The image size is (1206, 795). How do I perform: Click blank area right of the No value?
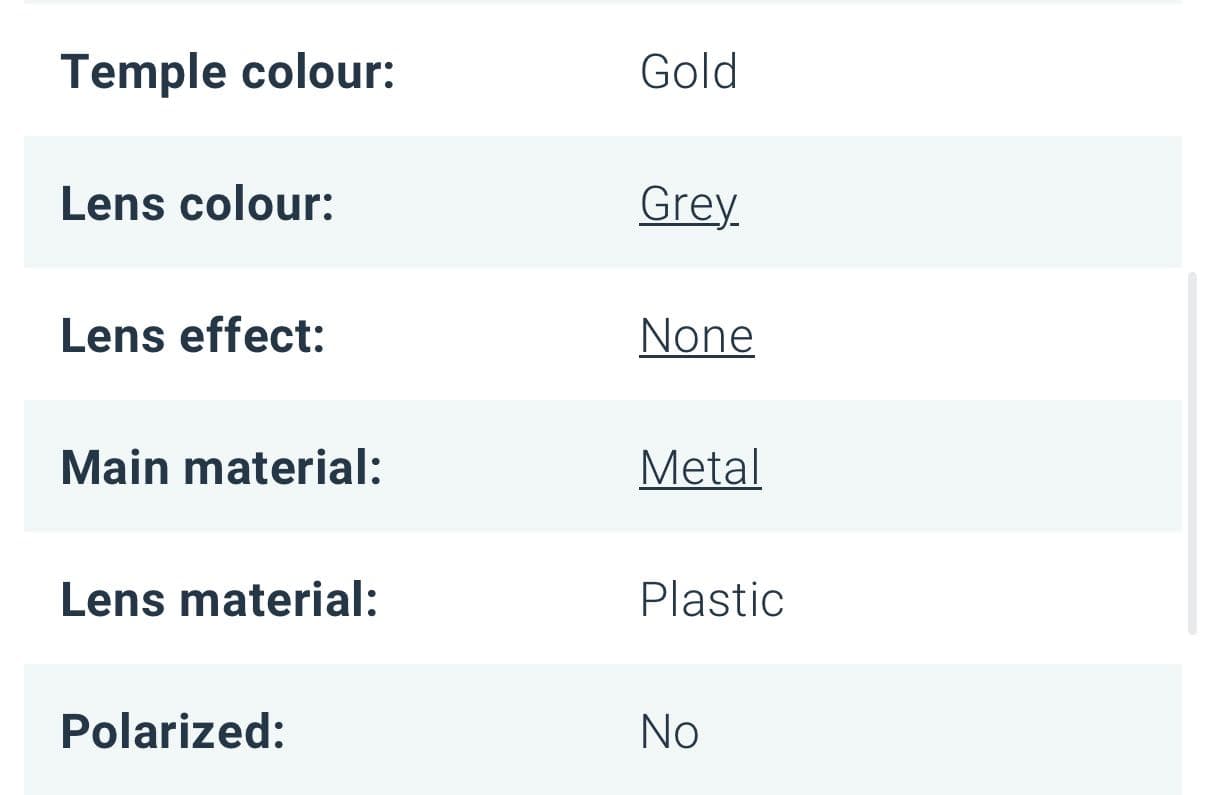click(x=940, y=732)
